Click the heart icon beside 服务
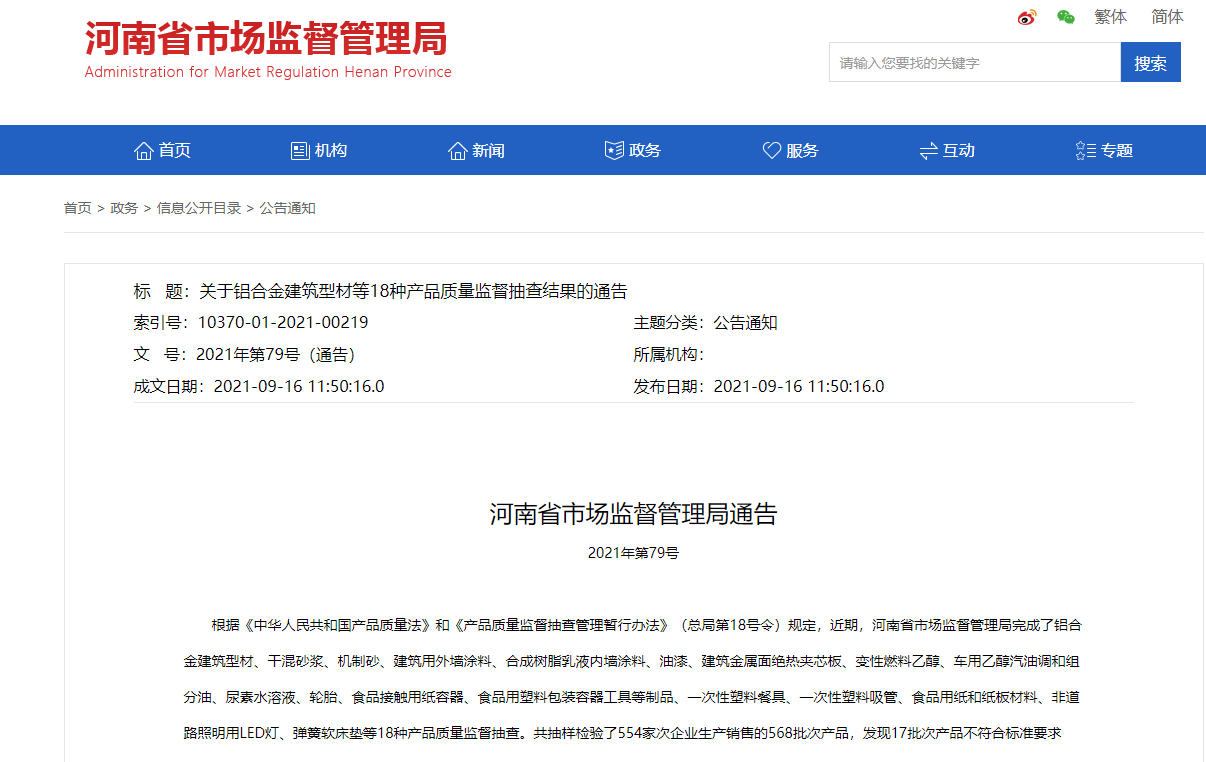The width and height of the screenshot is (1206, 762). pos(772,151)
